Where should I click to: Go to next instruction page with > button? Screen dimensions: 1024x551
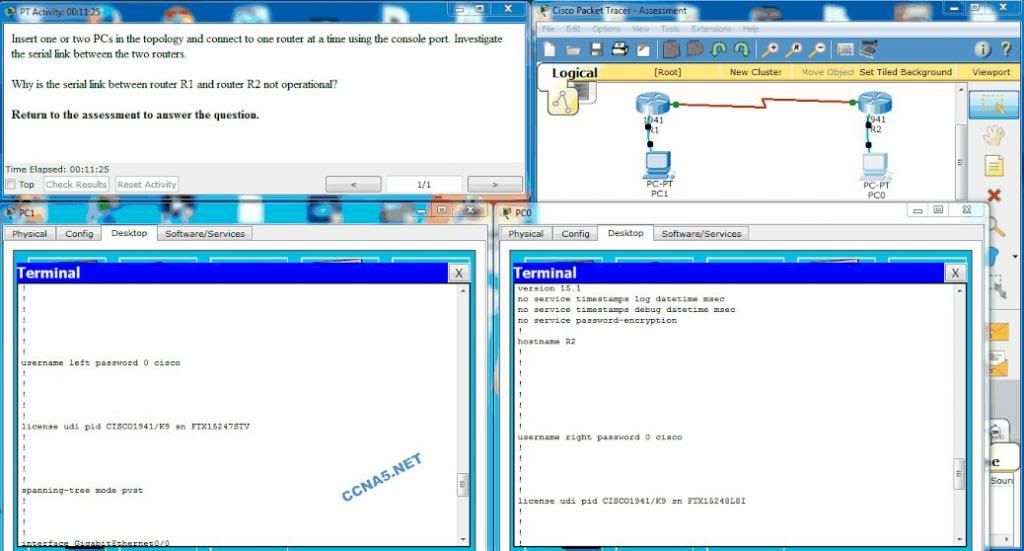click(495, 185)
